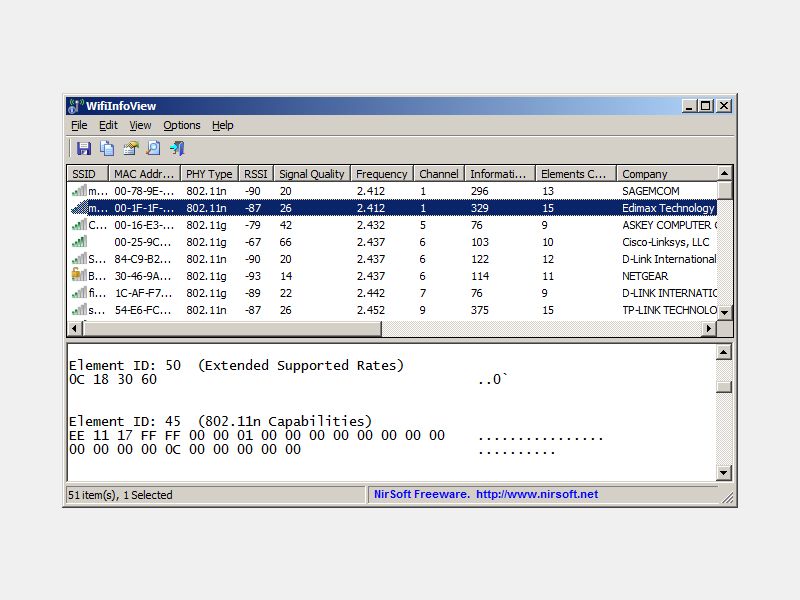Click horizontal scrollbar left arrow
This screenshot has height=600, width=800.
coord(75,329)
